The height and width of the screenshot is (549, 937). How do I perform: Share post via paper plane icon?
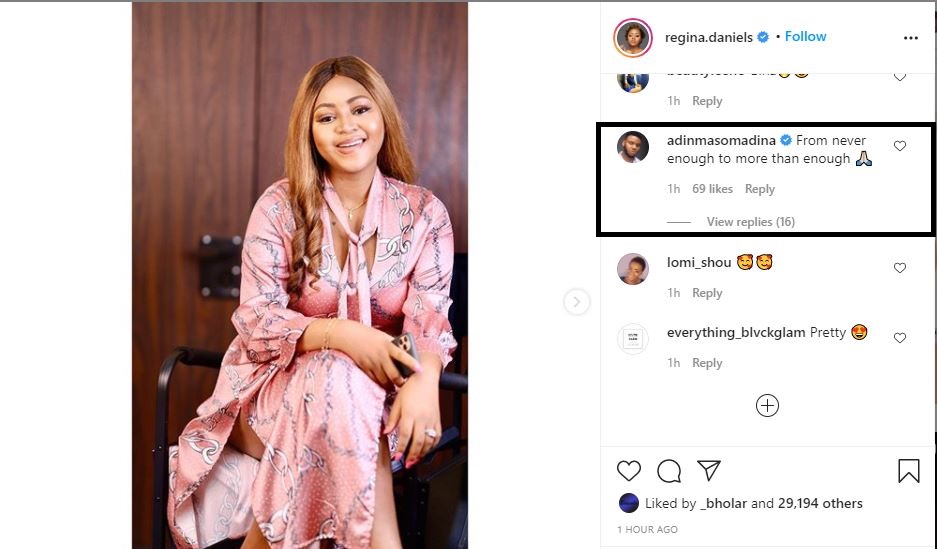coord(709,470)
